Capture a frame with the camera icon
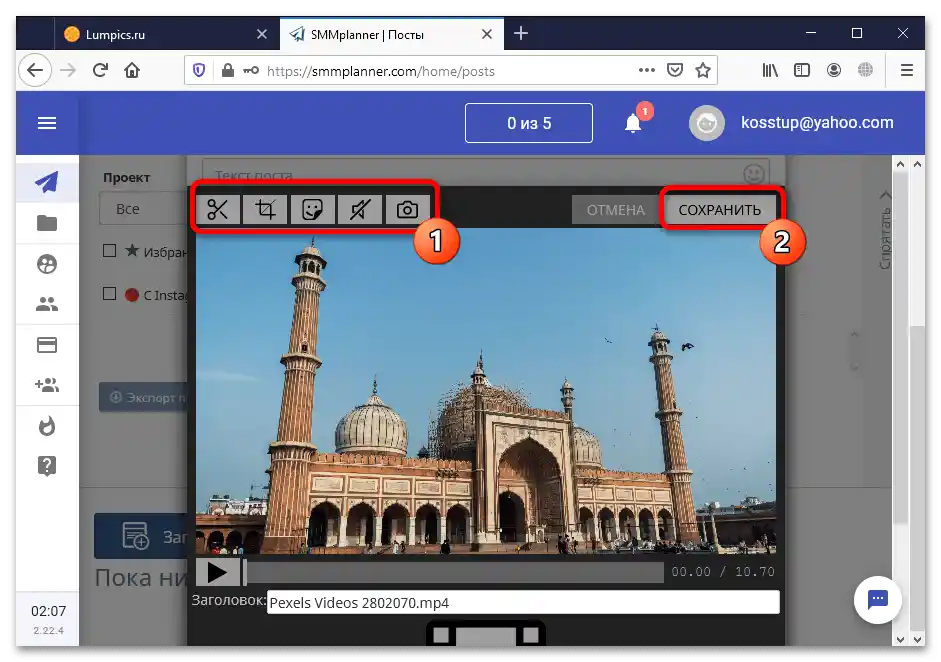 tap(407, 209)
